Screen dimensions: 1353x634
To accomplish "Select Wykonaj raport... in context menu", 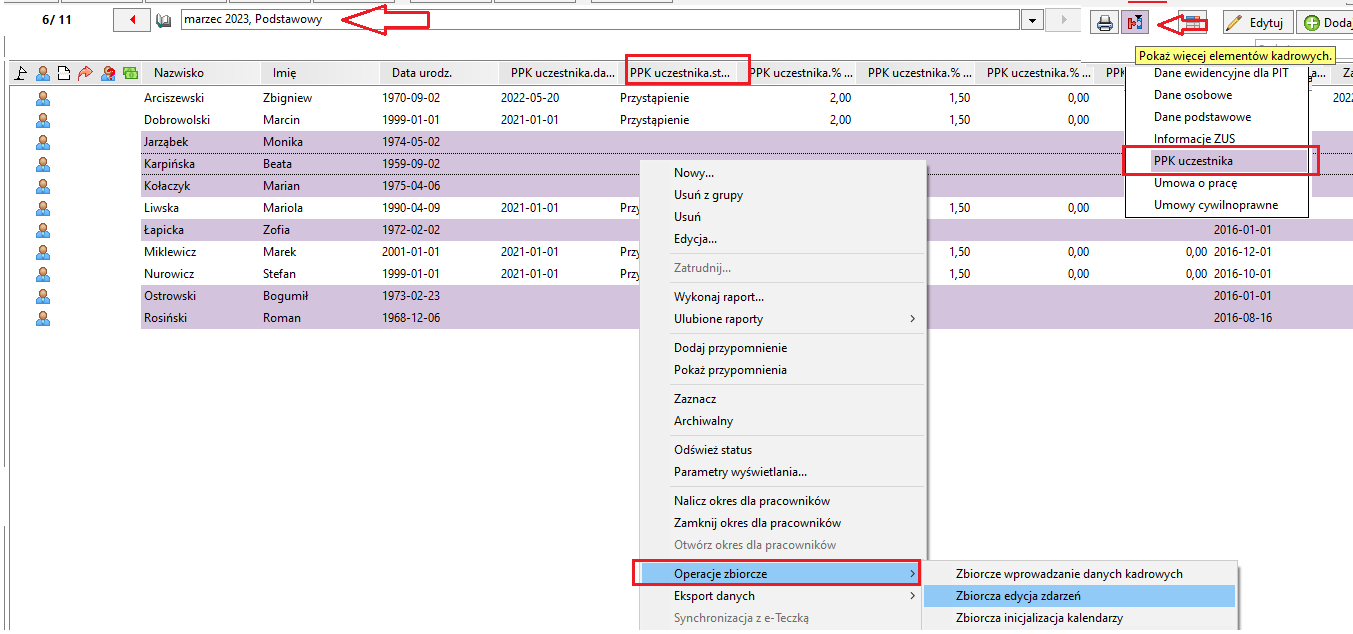I will [719, 297].
